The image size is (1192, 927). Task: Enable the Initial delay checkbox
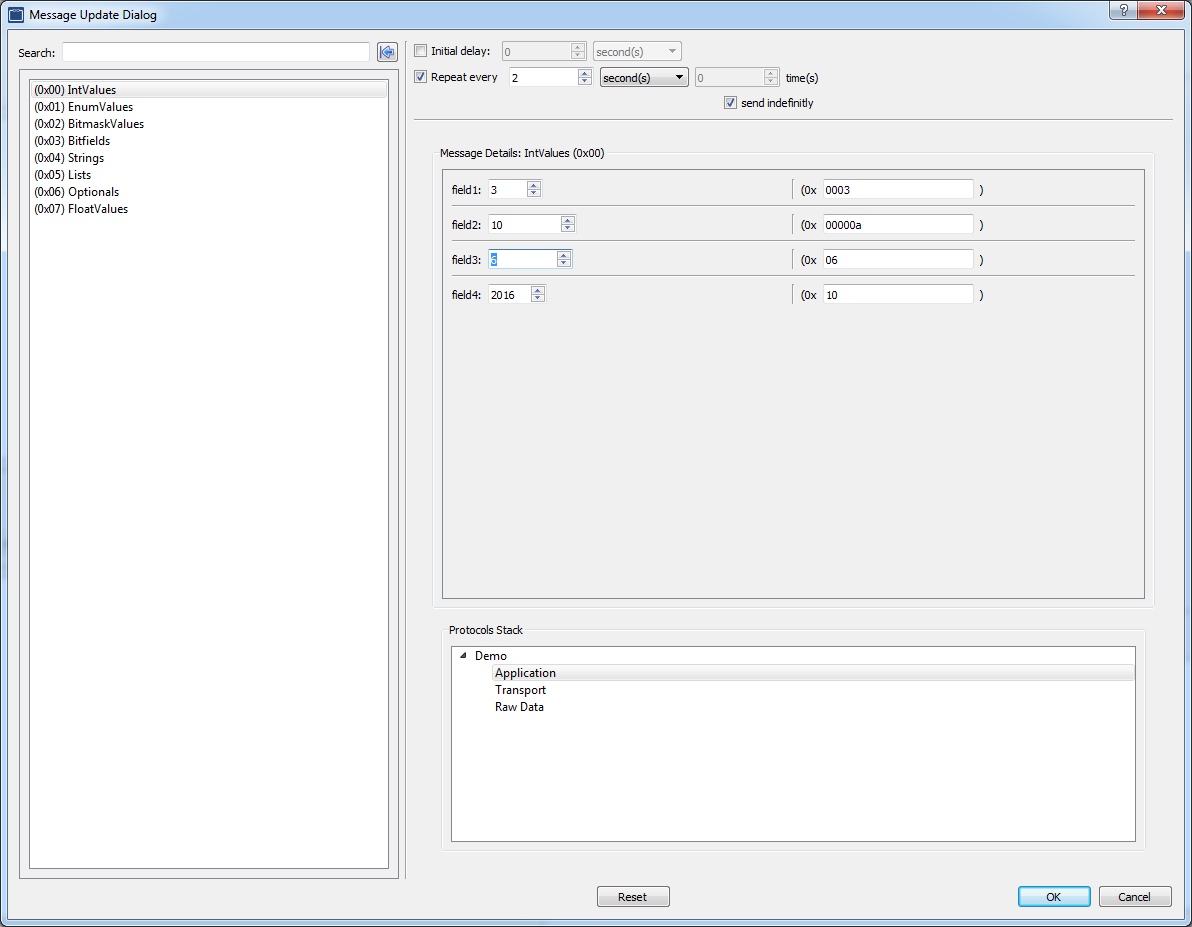pos(420,50)
